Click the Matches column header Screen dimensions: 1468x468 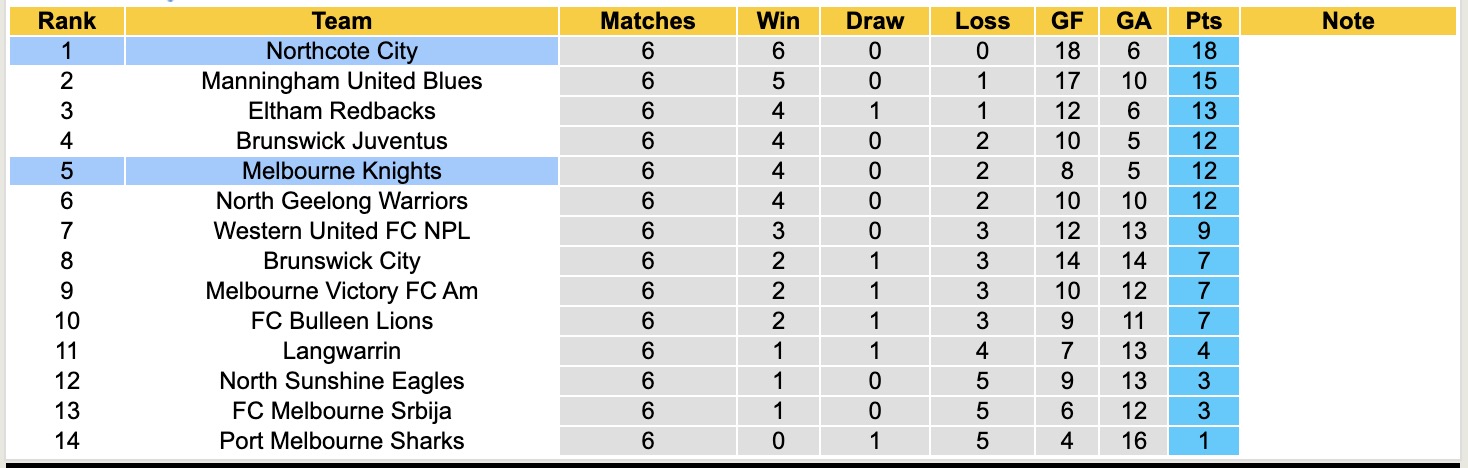(x=648, y=21)
